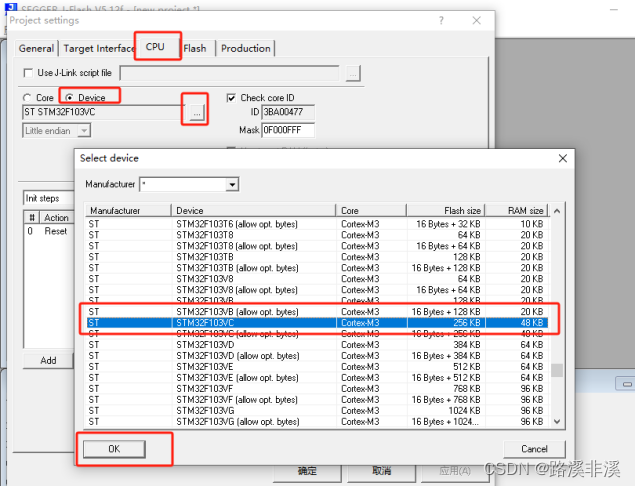Close the Select device dialog
Screen dimensions: 636x487
[x=563, y=159]
